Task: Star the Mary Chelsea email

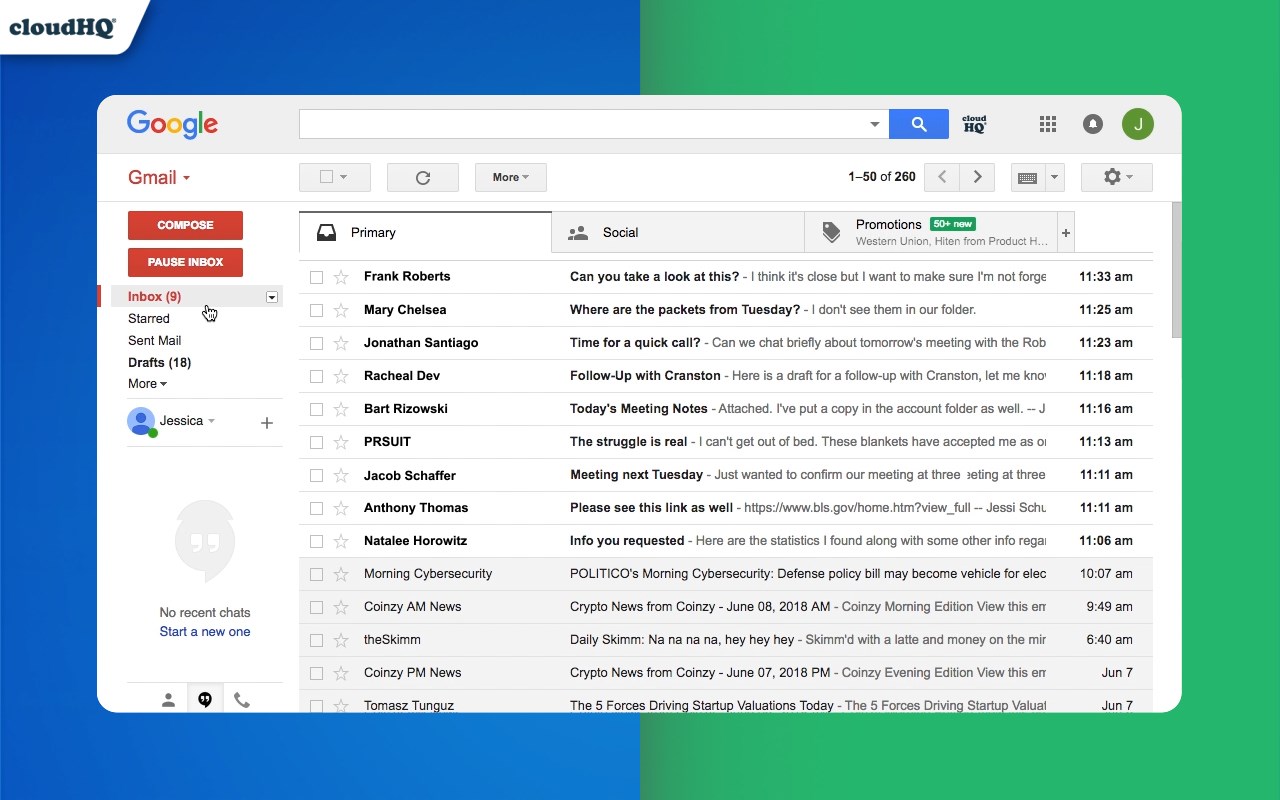Action: [341, 310]
